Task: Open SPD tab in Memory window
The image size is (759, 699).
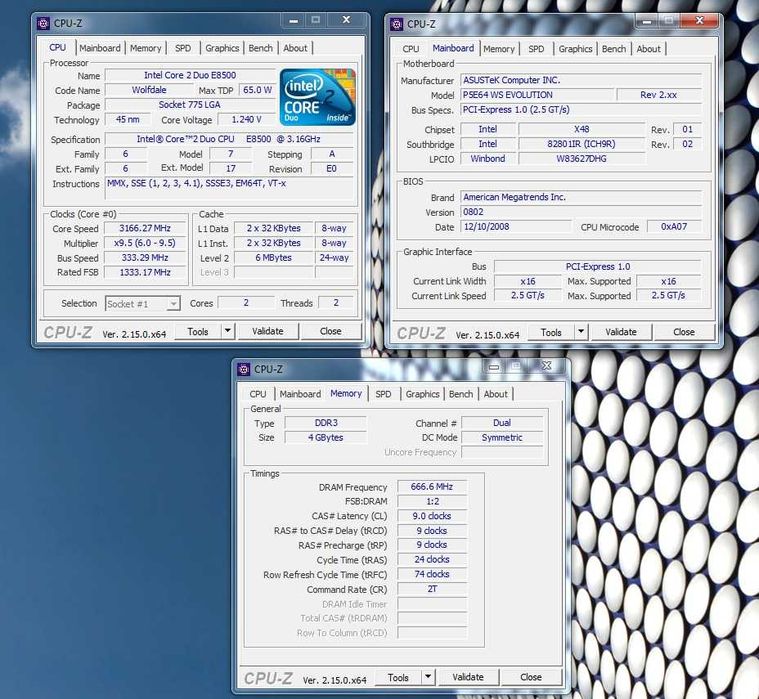Action: pyautogui.click(x=383, y=394)
